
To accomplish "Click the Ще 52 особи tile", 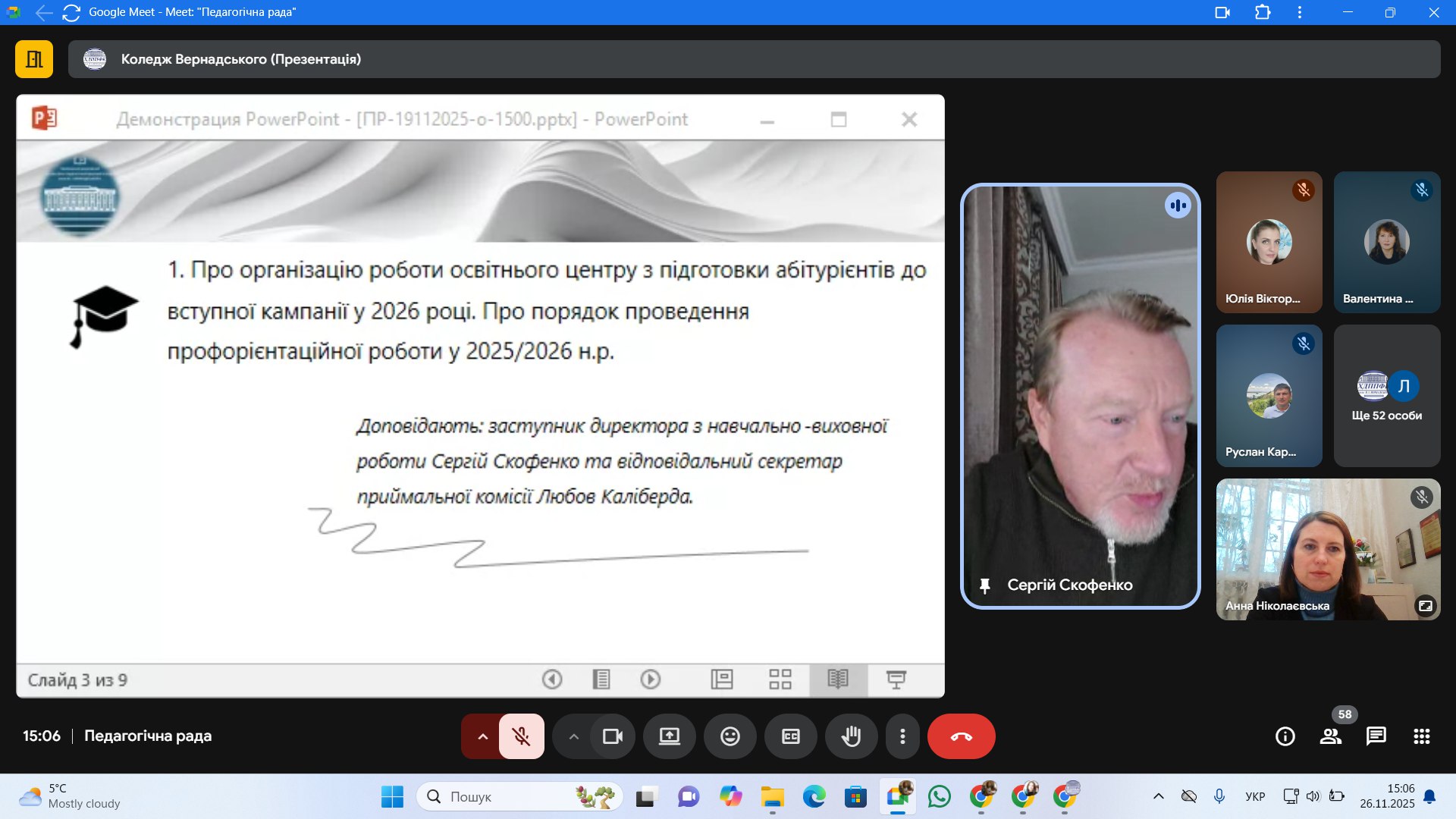I will coord(1386,396).
